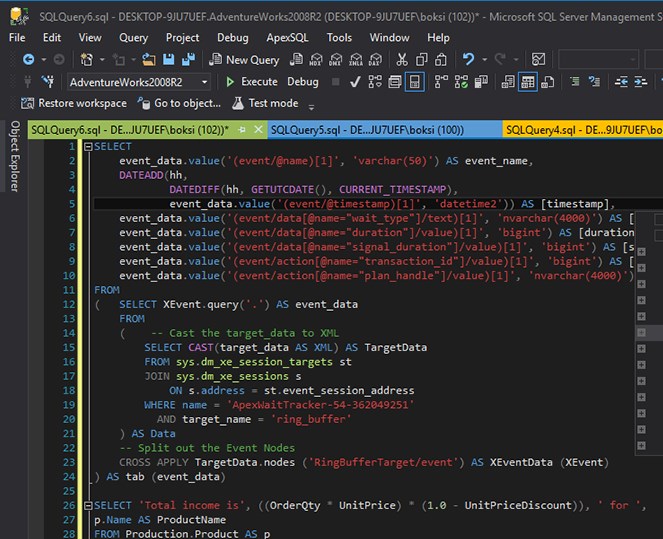Open the ApexSQL menu
Viewport: 663px width, 539px height.
point(288,38)
